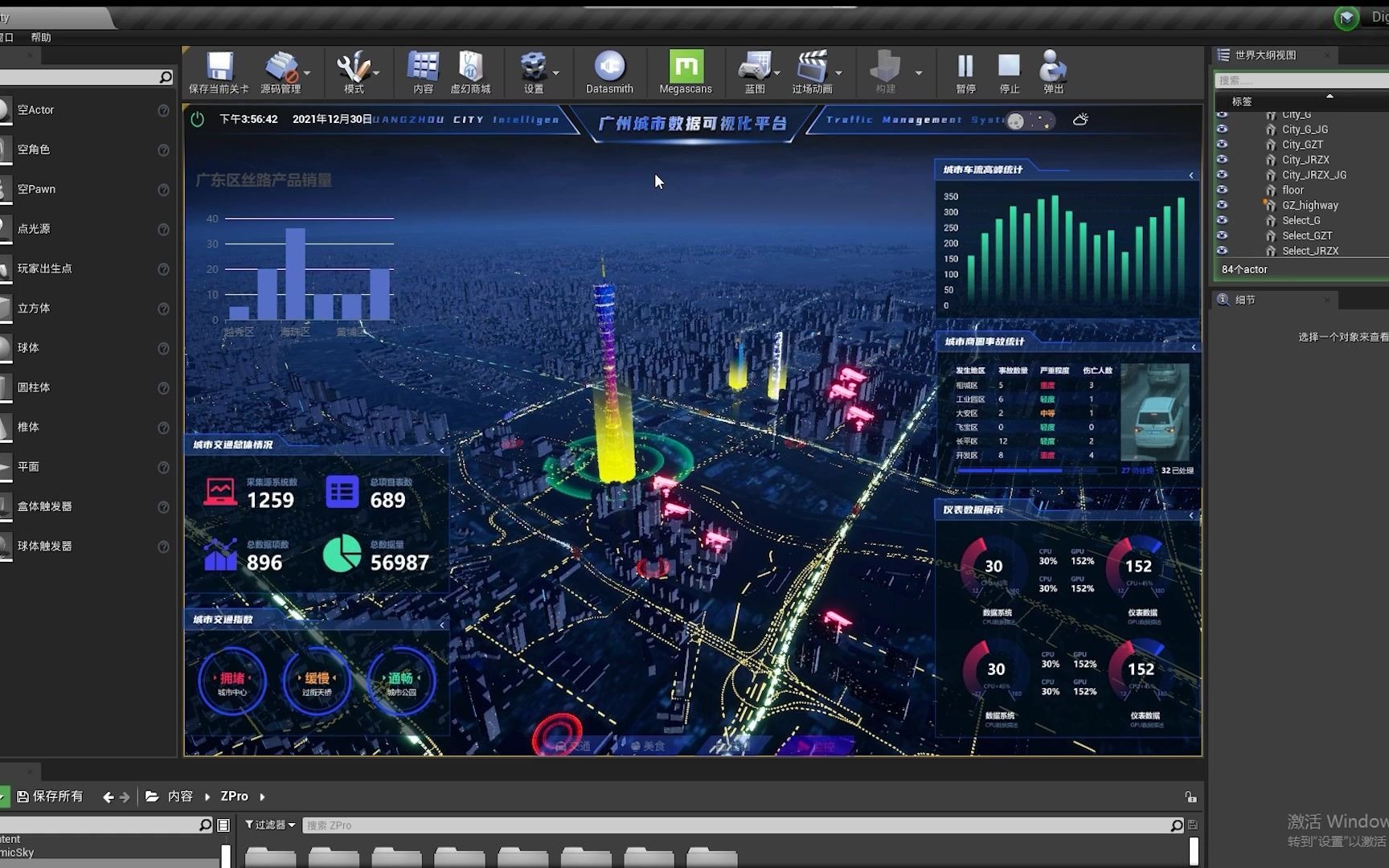
Task: Switch to the World Outliner (世界大纲视图) tab
Action: (x=1265, y=55)
